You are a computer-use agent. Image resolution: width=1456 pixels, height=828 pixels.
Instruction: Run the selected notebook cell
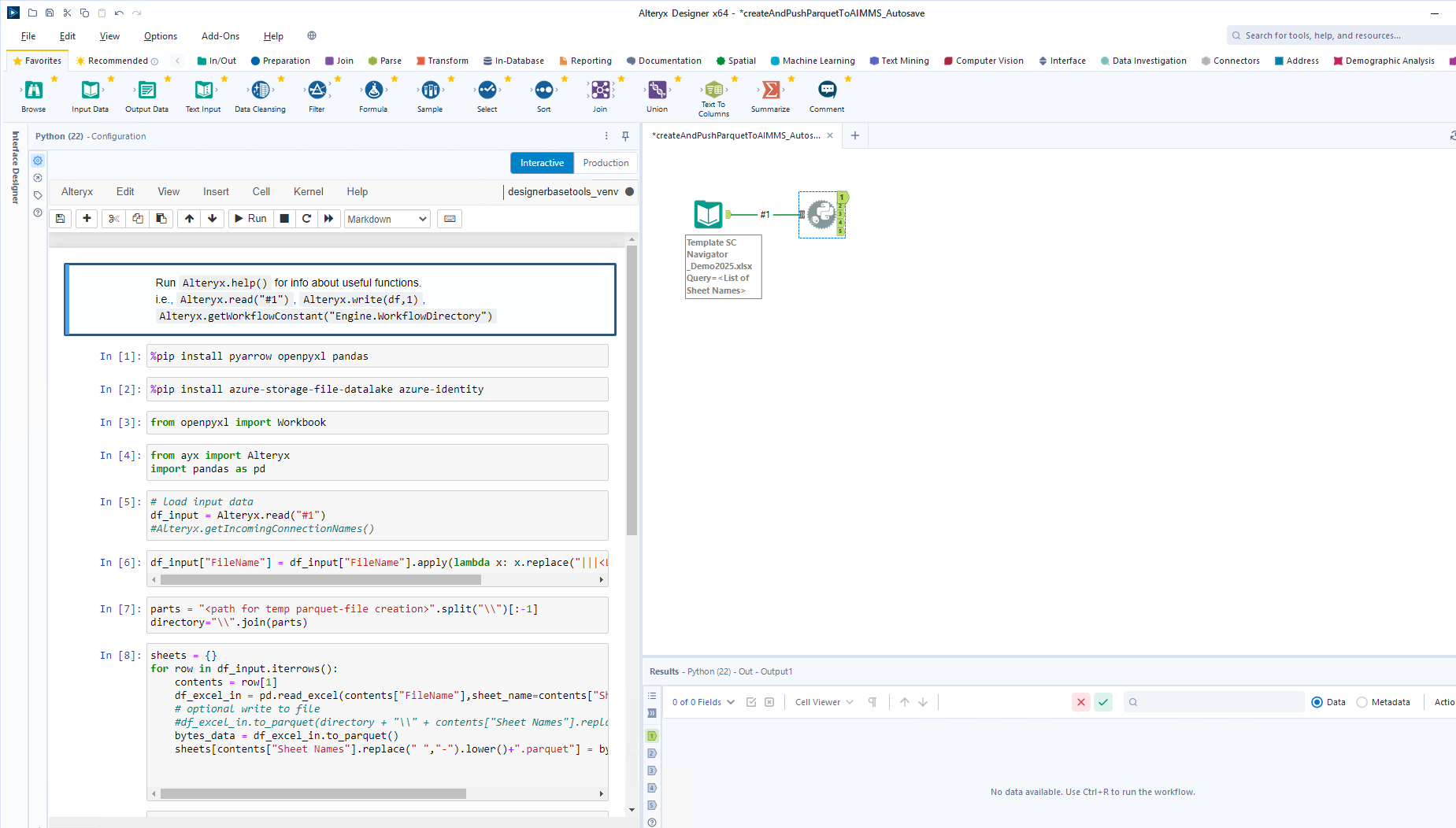(x=250, y=219)
